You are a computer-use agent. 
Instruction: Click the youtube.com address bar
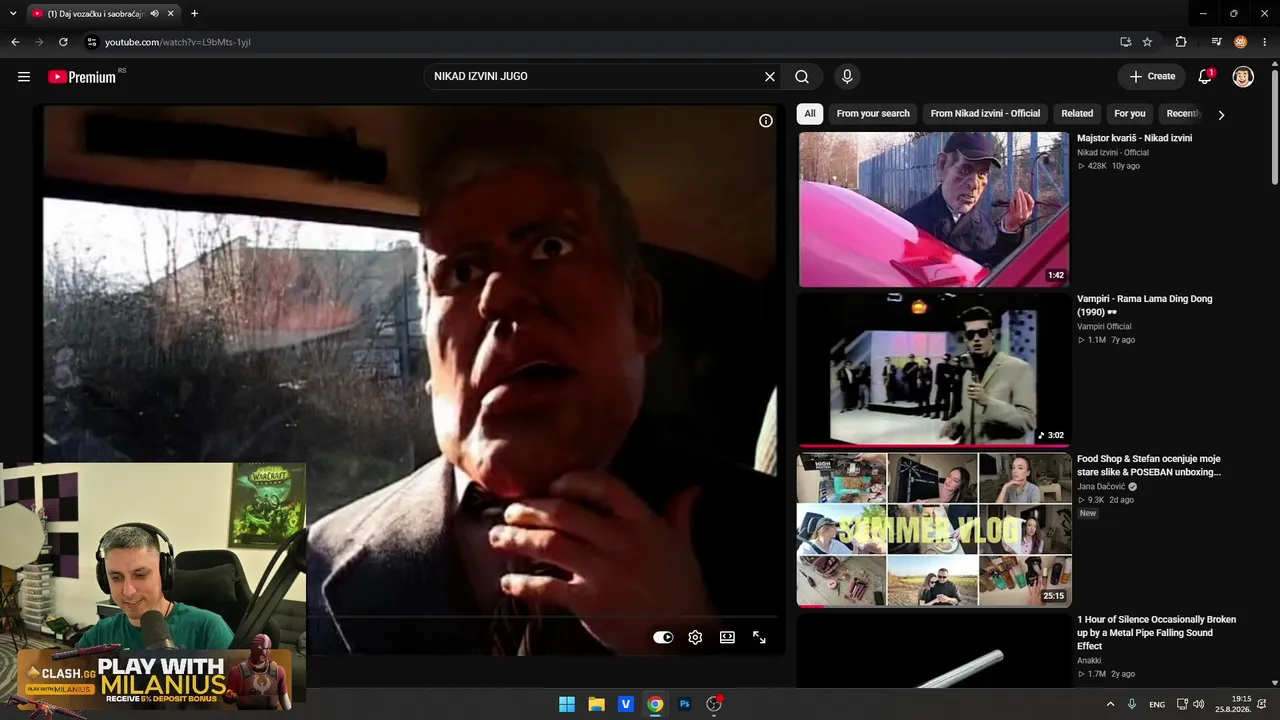coord(600,42)
